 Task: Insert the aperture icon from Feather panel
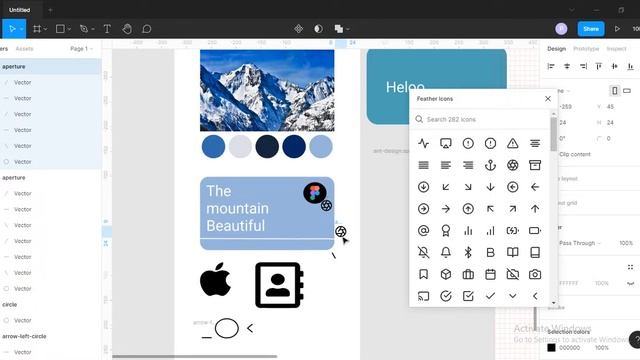[x=513, y=165]
